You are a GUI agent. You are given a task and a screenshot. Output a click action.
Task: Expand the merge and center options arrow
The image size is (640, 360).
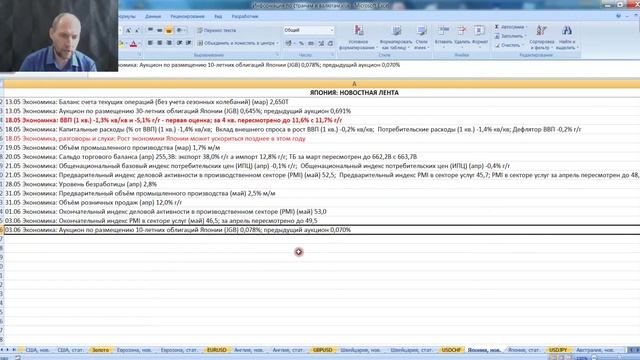[x=278, y=43]
